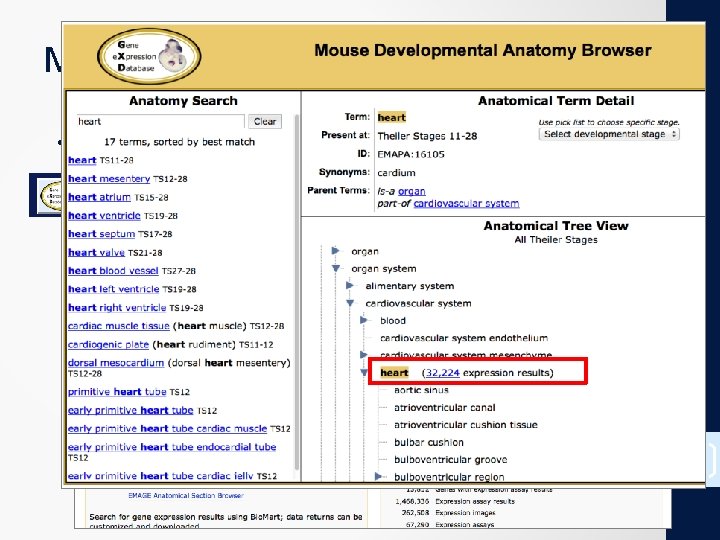Open the 'heart left ventricle' result
This screenshot has width=720, height=540.
113,289
